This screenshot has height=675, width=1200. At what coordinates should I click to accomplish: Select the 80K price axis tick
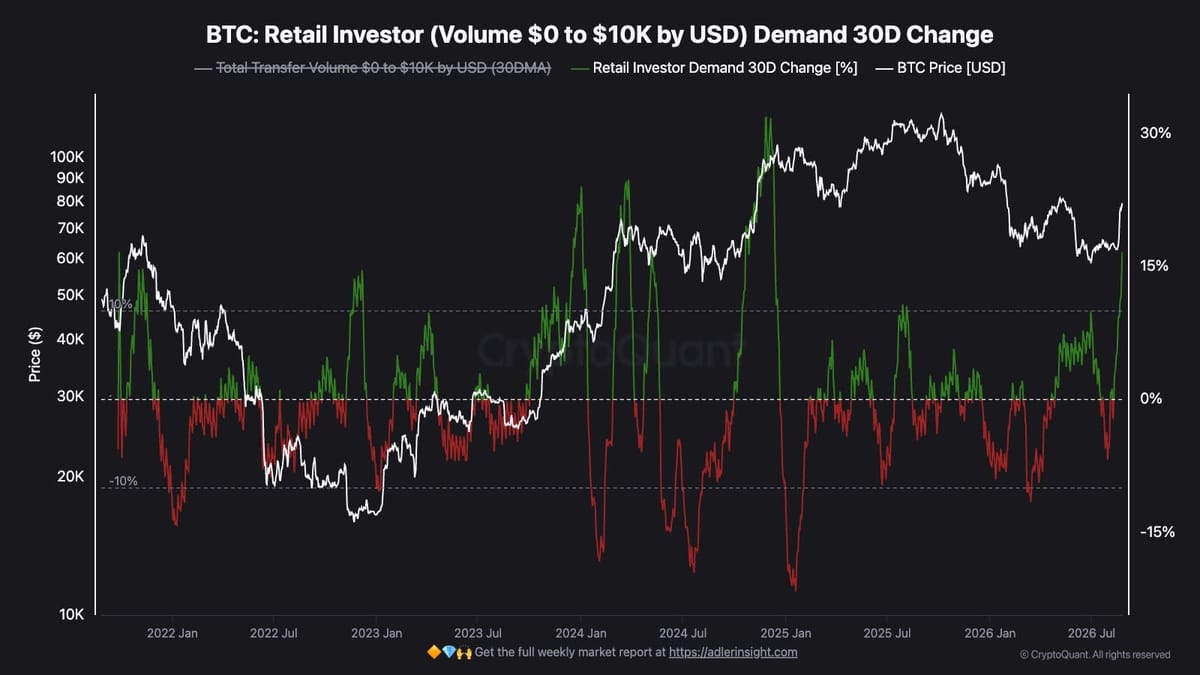point(70,201)
